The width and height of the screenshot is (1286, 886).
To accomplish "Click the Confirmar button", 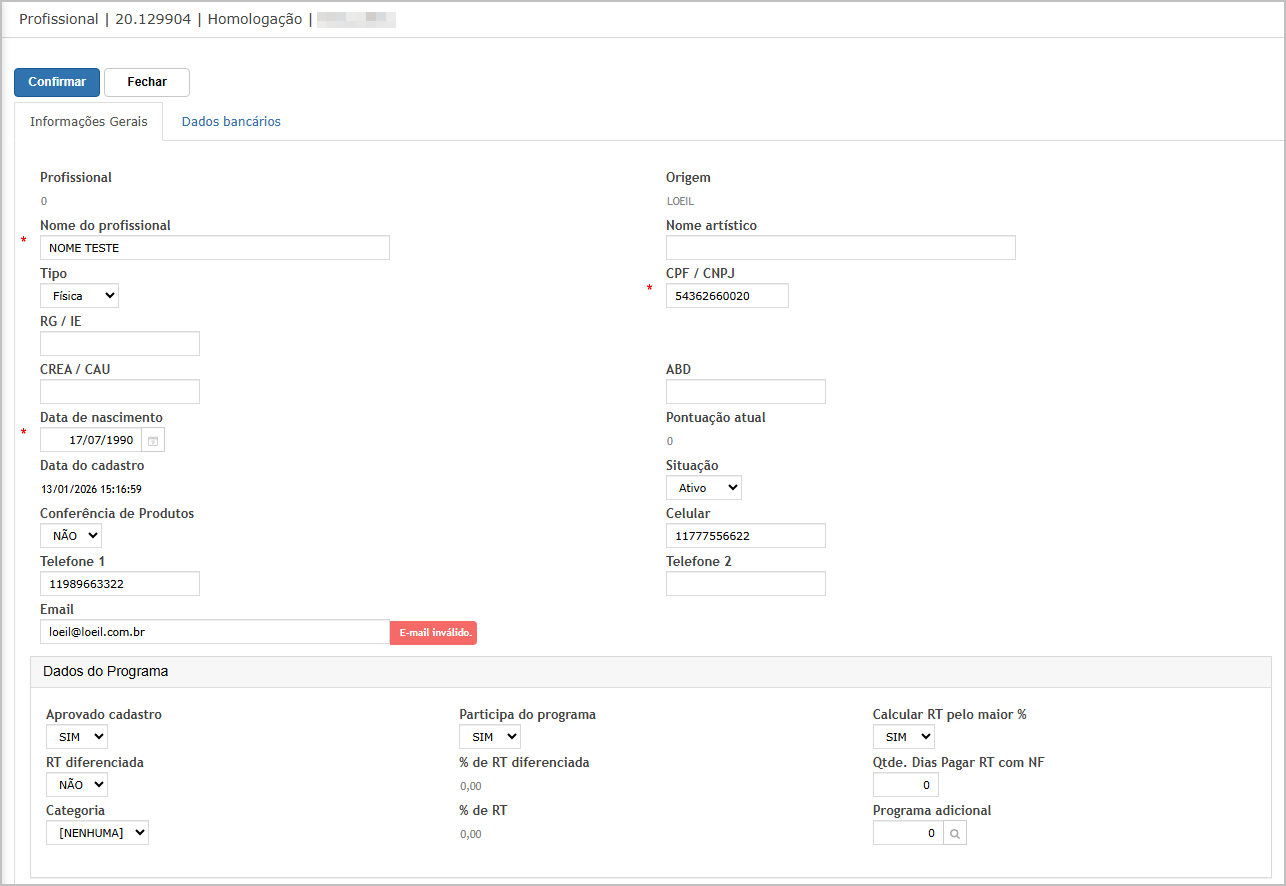I will pos(57,82).
